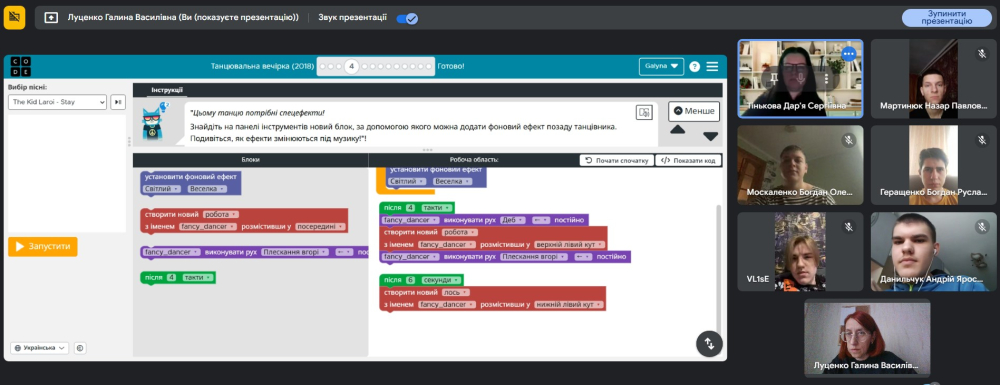The height and width of the screenshot is (385, 1000).
Task: Click the Code.org logo
Action: (21, 67)
